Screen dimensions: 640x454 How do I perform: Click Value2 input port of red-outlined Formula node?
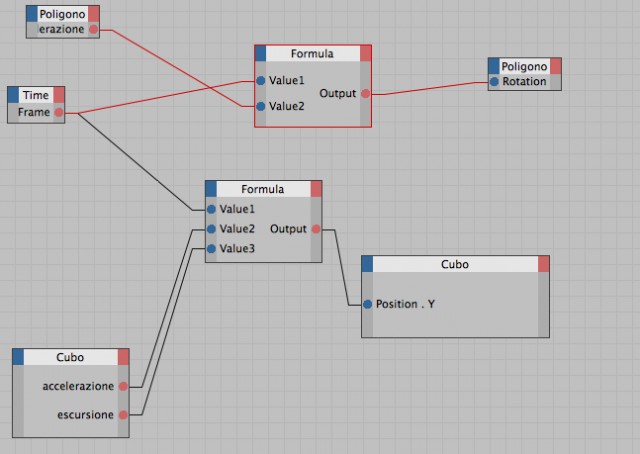coord(261,107)
